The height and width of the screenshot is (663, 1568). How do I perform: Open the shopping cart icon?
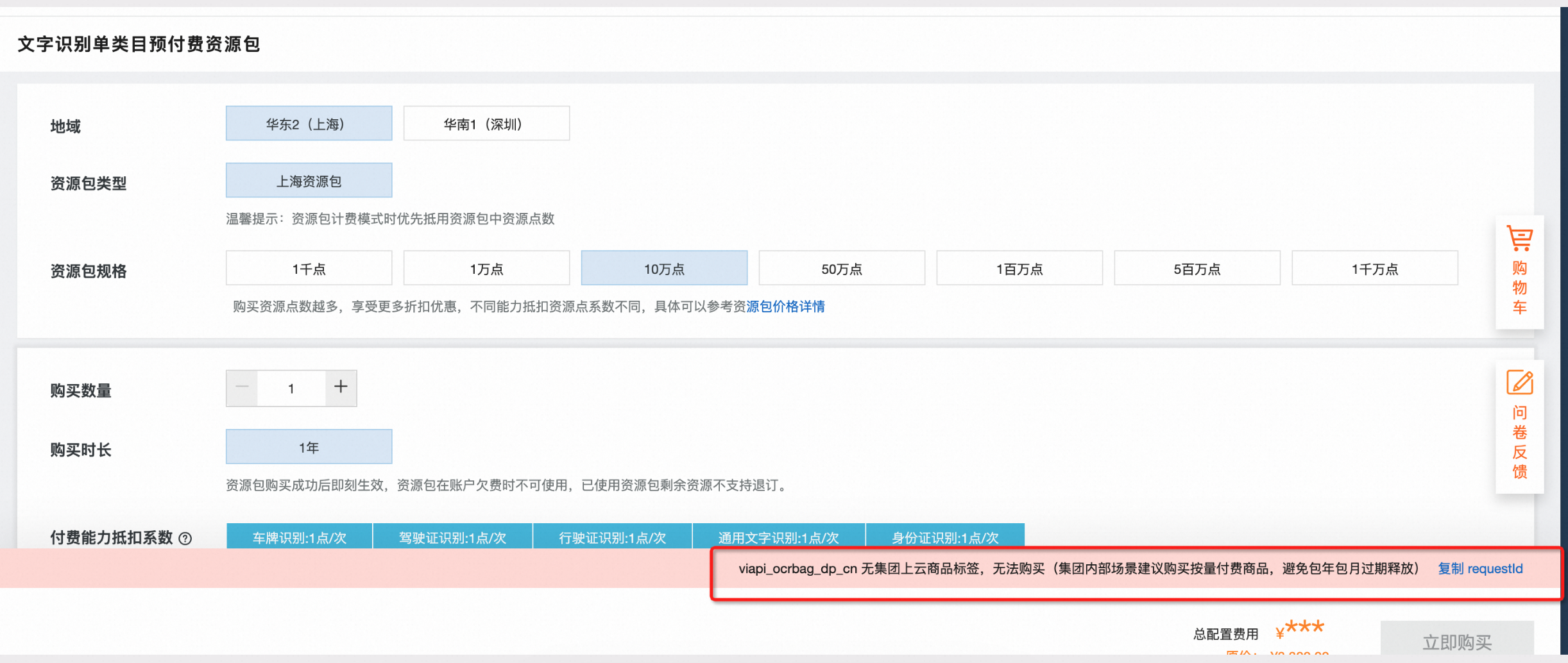coord(1519,239)
